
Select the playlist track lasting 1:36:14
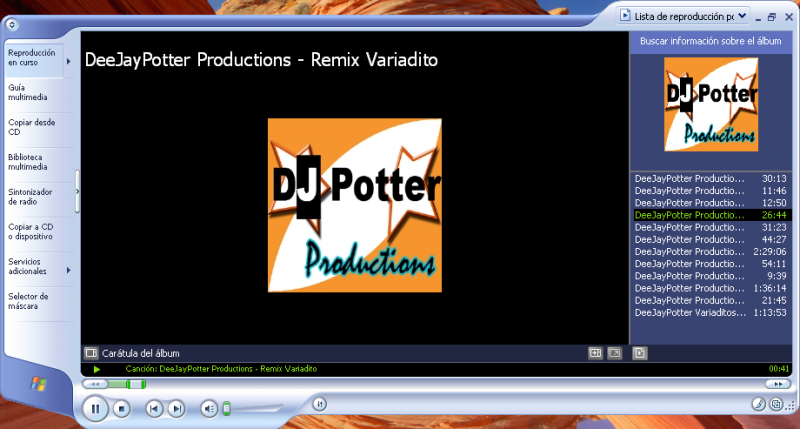(711, 289)
